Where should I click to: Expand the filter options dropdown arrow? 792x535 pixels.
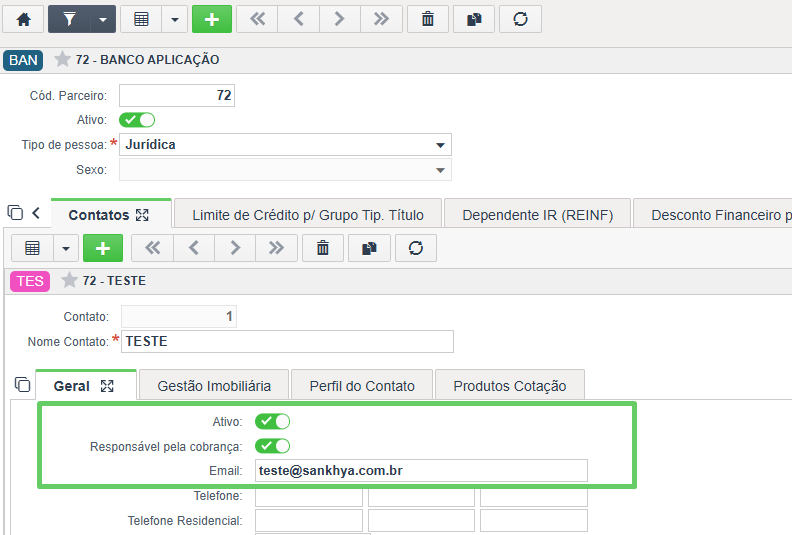(x=103, y=19)
